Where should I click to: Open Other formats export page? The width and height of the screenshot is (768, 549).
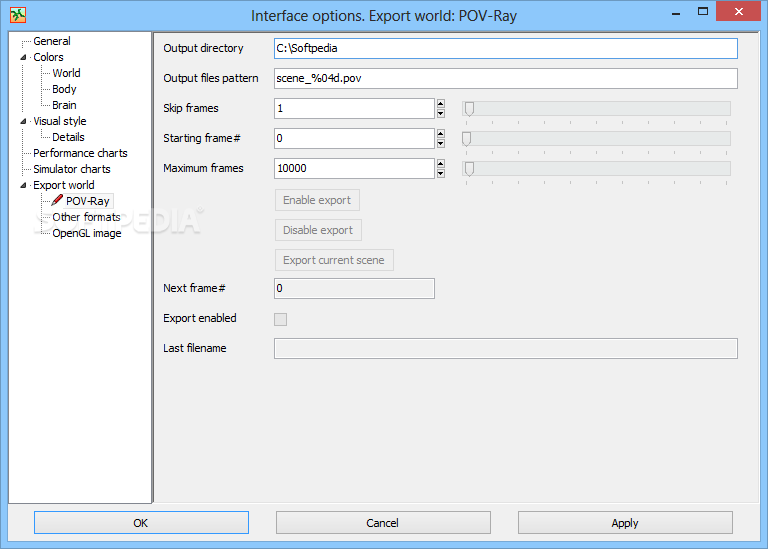click(x=86, y=217)
